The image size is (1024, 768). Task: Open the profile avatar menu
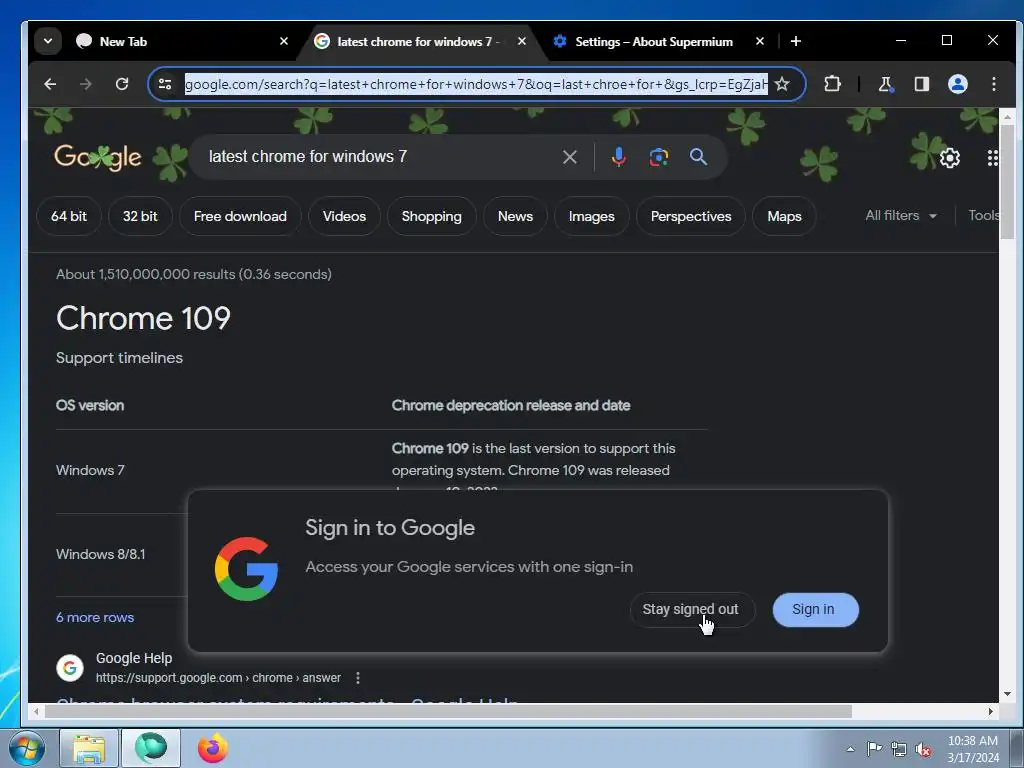pos(957,84)
